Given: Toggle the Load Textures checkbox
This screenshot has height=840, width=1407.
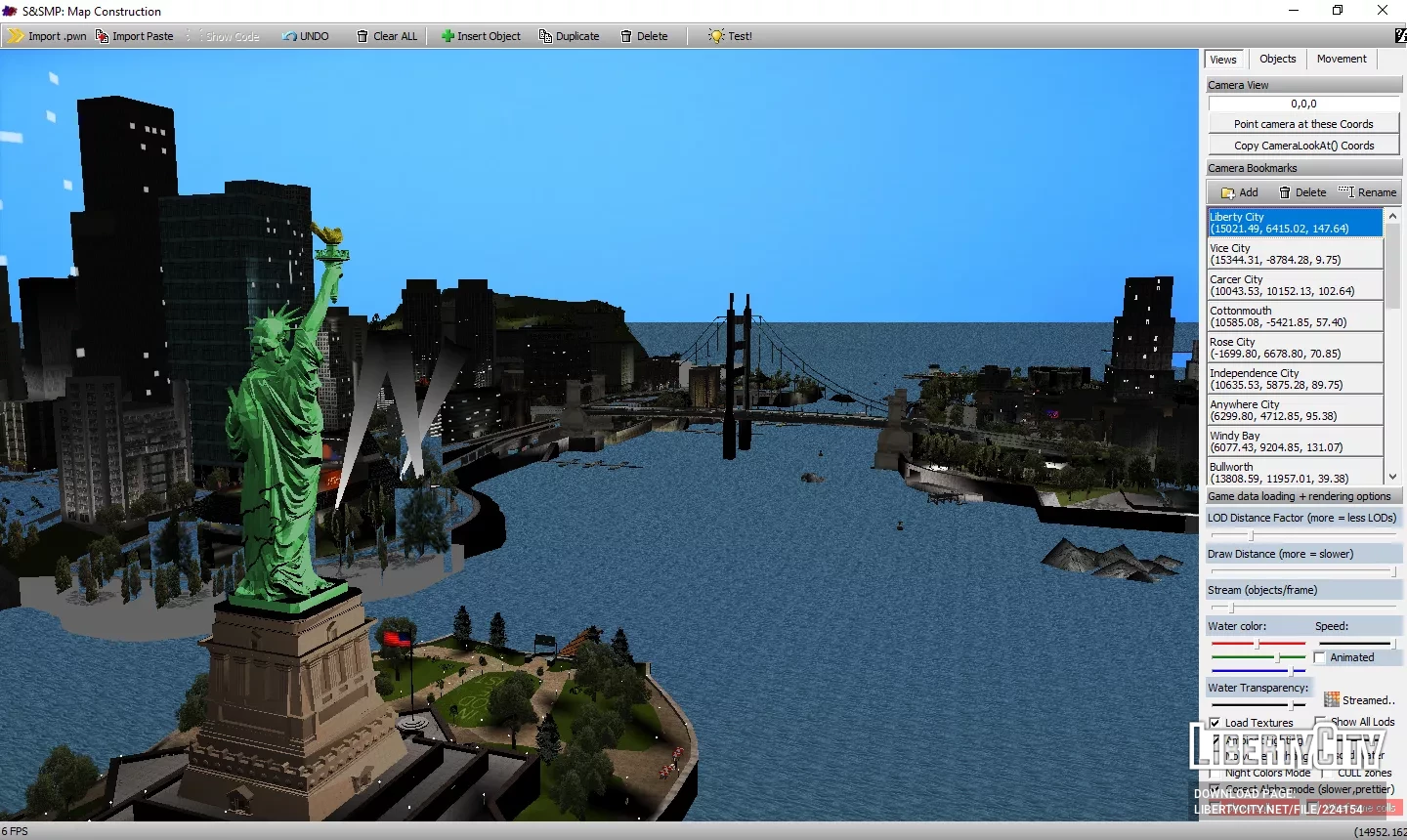Looking at the screenshot, I should (1215, 724).
